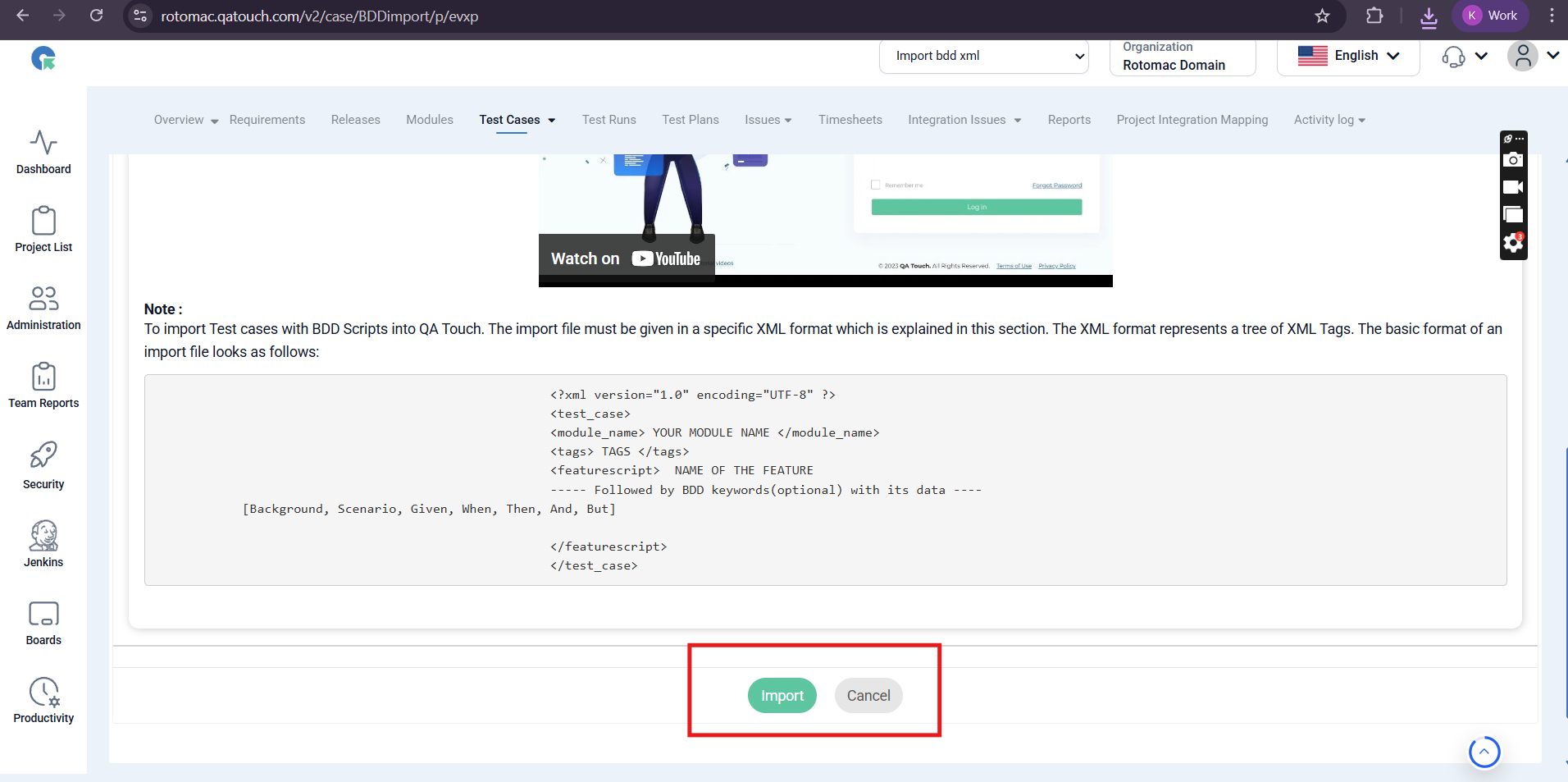Screen dimensions: 1568x782
Task: Toggle the Remember me checkbox in video
Action: tap(876, 185)
